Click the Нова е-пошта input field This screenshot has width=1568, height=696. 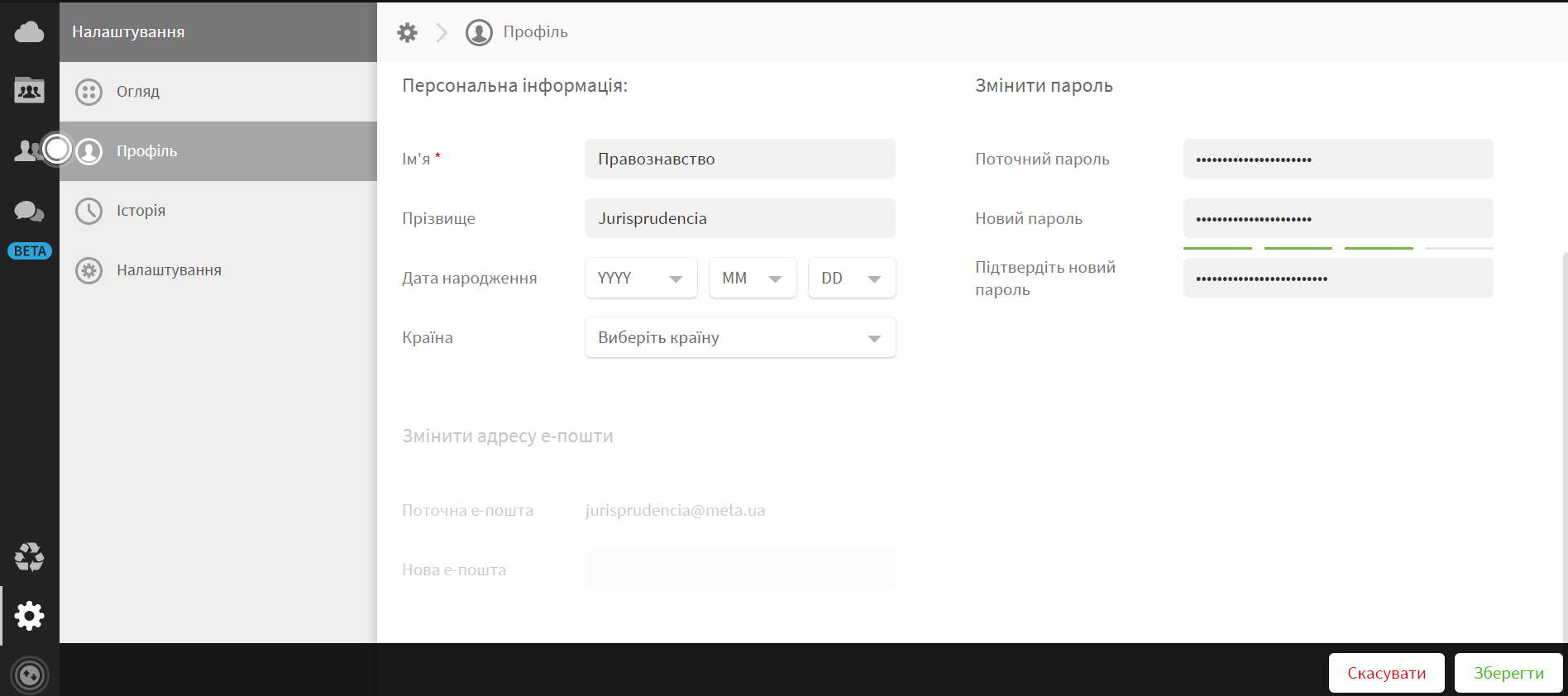[x=740, y=570]
